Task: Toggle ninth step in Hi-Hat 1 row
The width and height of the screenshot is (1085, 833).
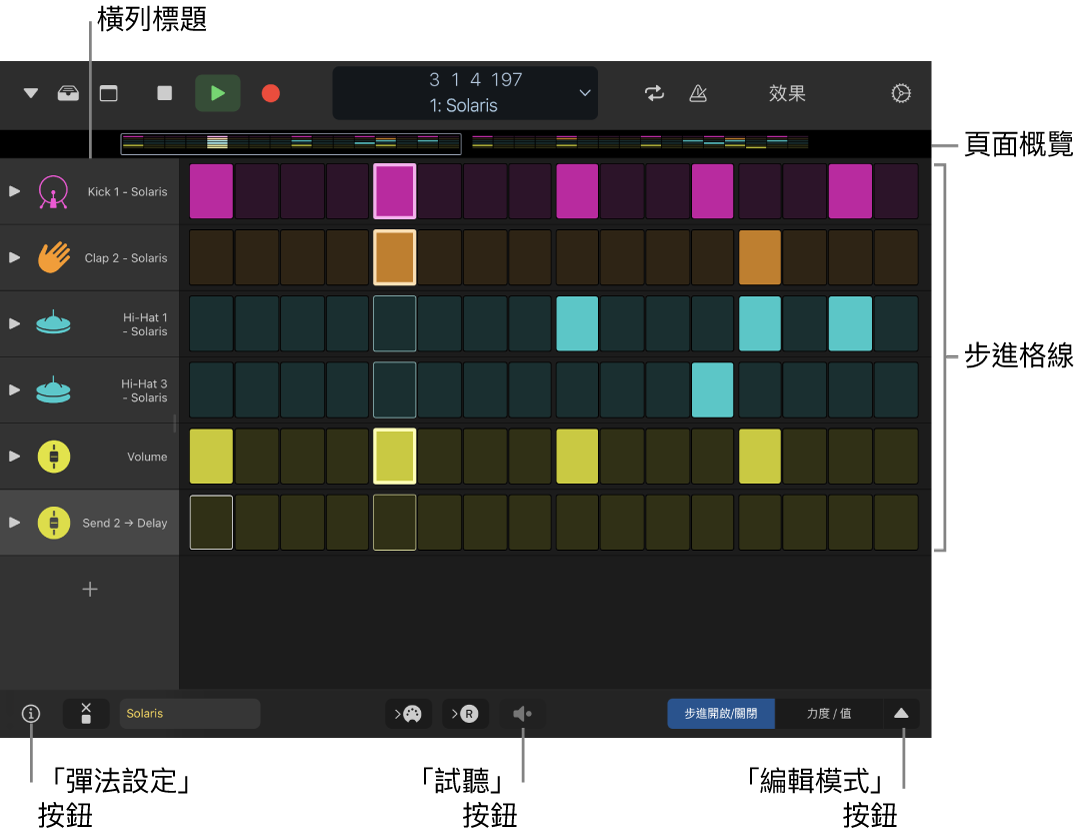Action: 577,324
